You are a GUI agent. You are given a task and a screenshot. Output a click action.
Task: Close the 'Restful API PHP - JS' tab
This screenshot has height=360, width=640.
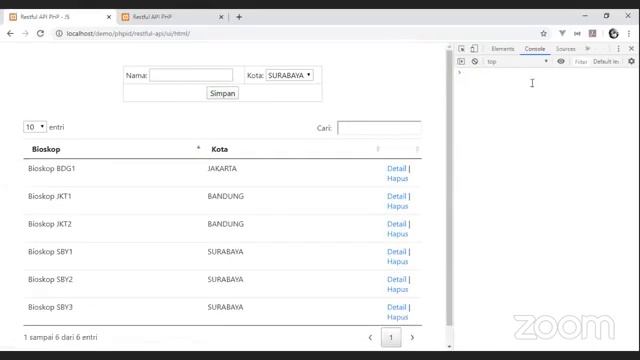click(x=109, y=17)
